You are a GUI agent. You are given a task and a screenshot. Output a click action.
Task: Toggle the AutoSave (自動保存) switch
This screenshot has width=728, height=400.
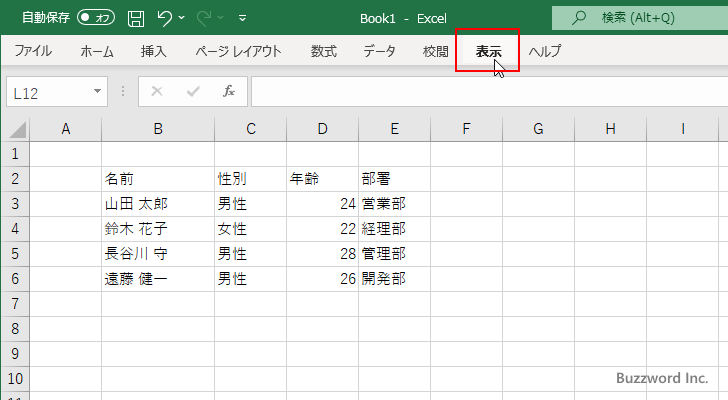(96, 18)
